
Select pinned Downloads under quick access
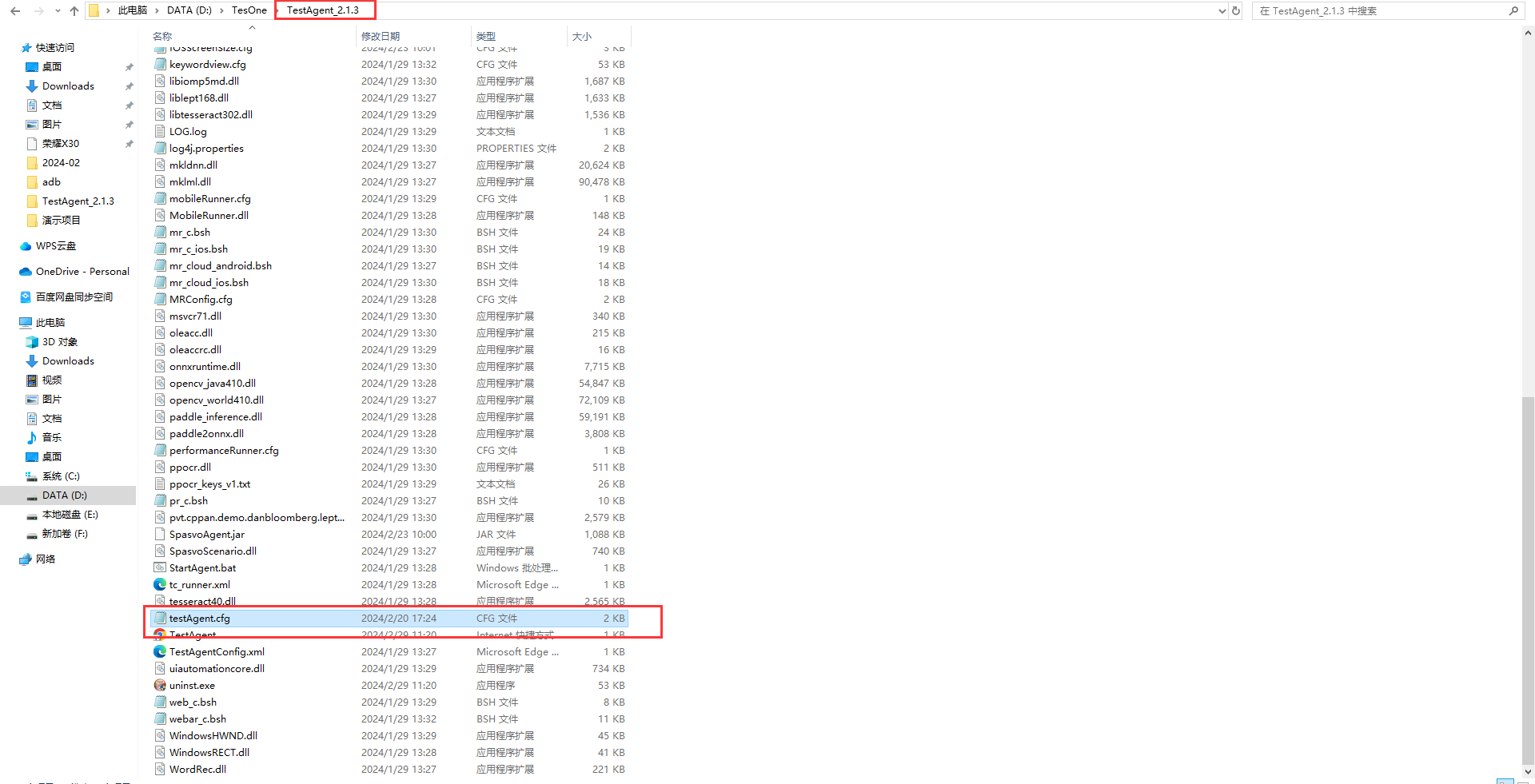(x=68, y=86)
